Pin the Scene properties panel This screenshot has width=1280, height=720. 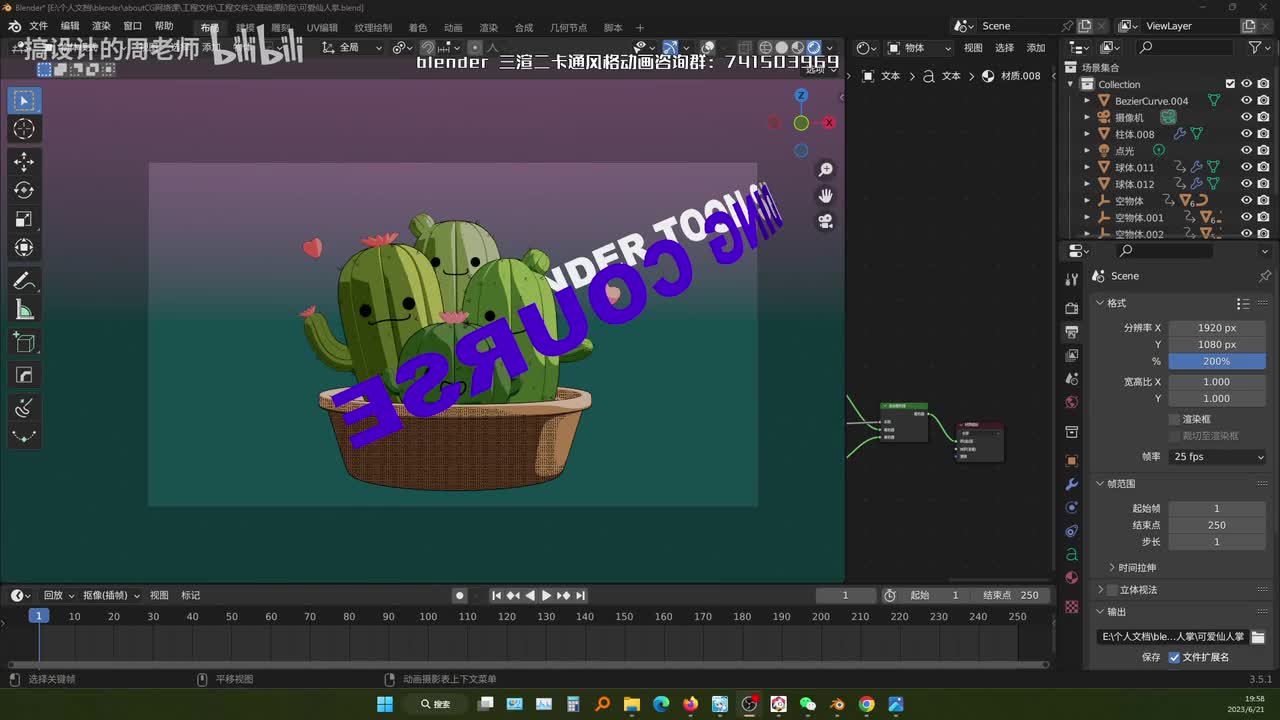(1264, 276)
